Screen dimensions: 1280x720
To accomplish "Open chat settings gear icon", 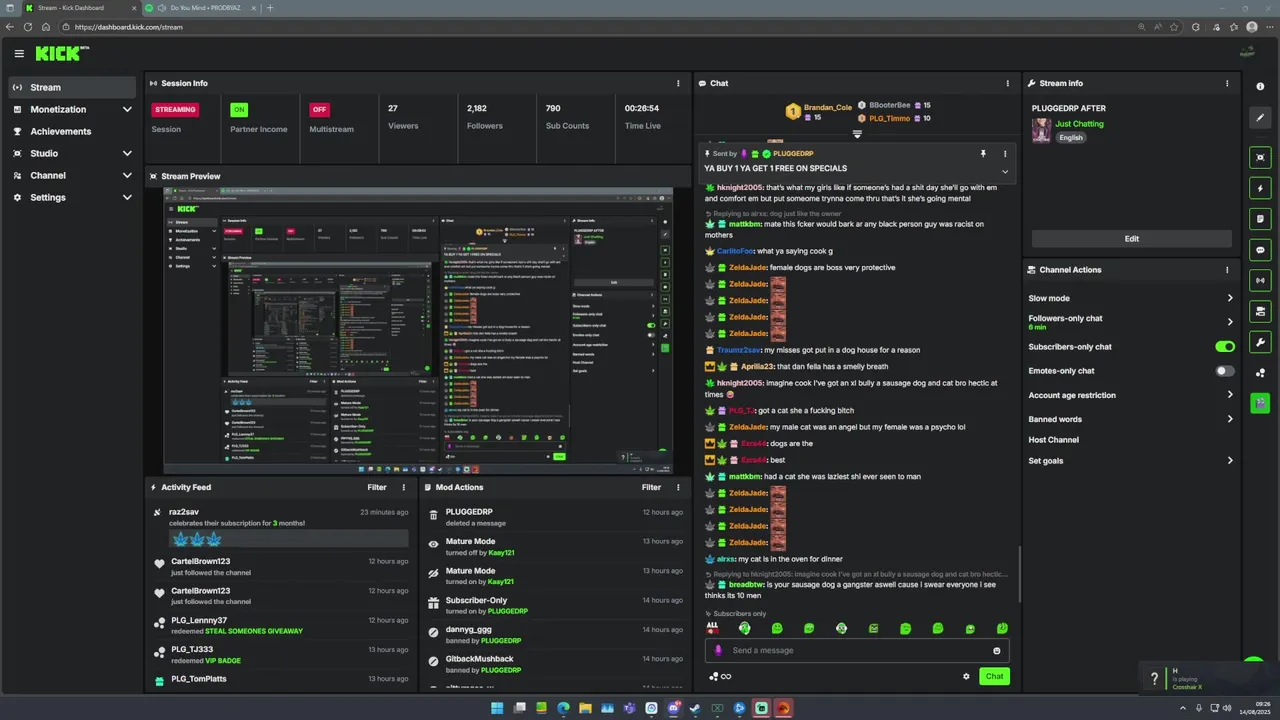I will (x=966, y=676).
